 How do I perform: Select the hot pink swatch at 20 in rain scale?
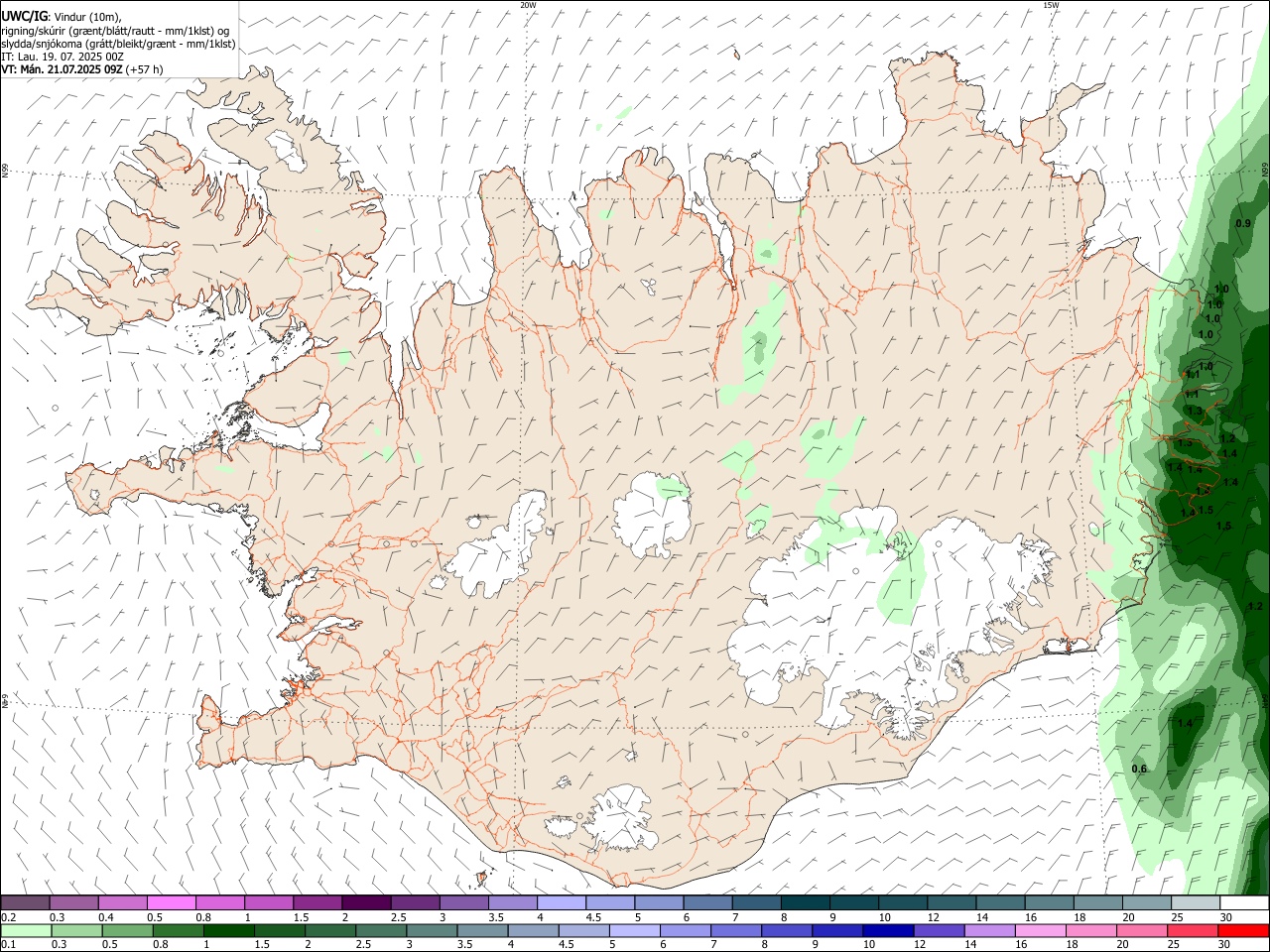click(1142, 930)
